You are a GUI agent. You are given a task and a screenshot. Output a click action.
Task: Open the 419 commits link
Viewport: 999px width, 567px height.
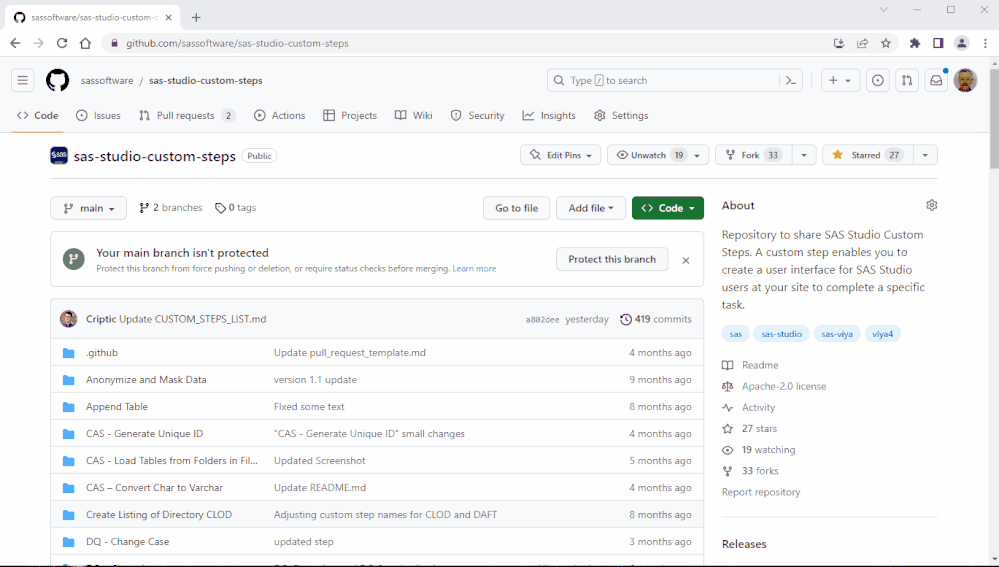click(656, 320)
